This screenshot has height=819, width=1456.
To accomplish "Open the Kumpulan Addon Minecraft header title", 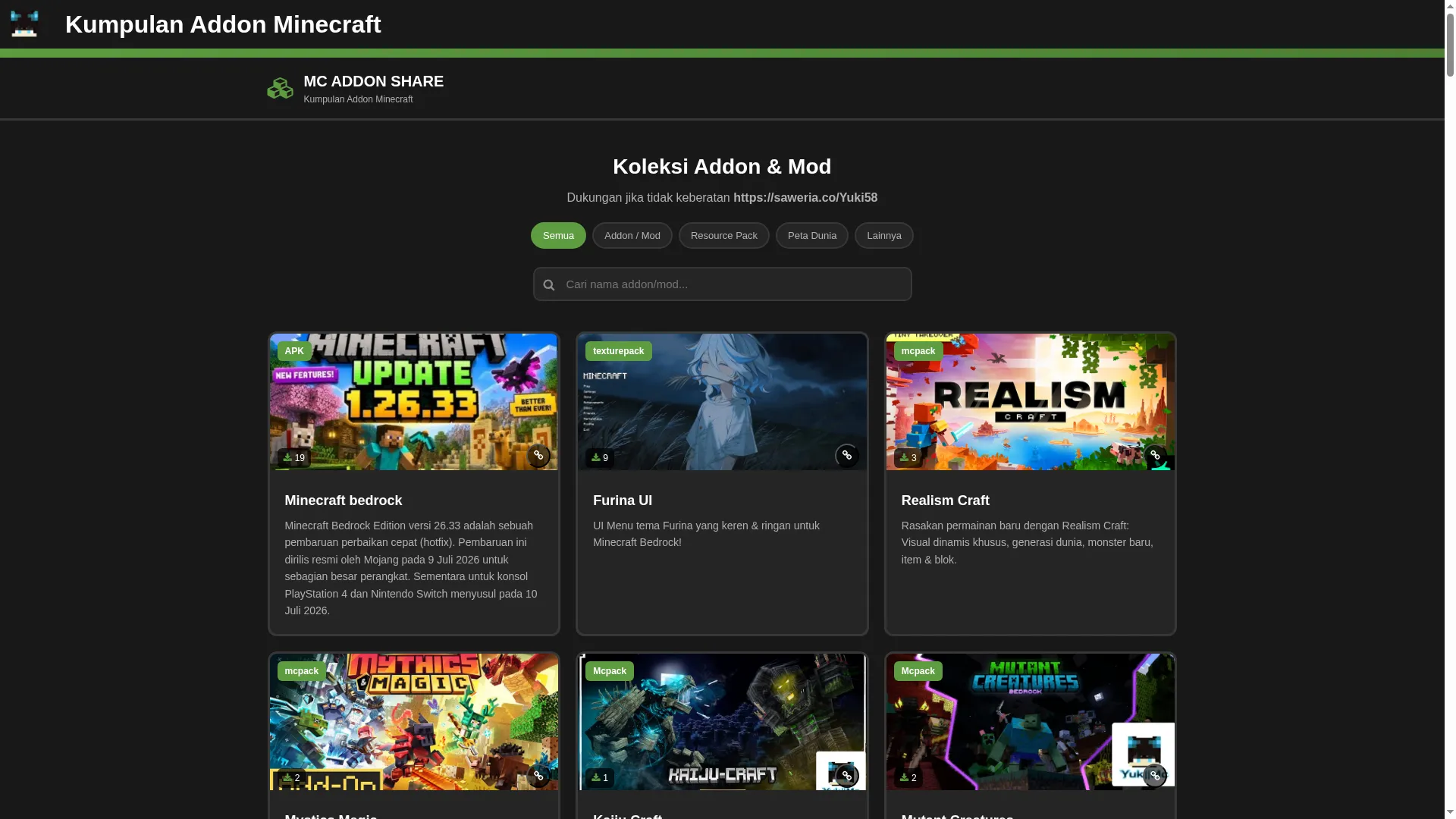I will 223,24.
